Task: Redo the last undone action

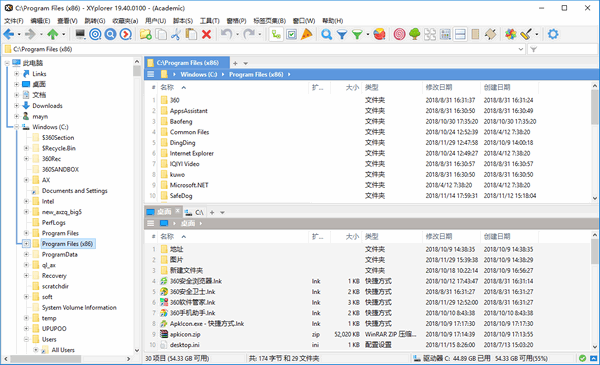Action: pyautogui.click(x=249, y=34)
